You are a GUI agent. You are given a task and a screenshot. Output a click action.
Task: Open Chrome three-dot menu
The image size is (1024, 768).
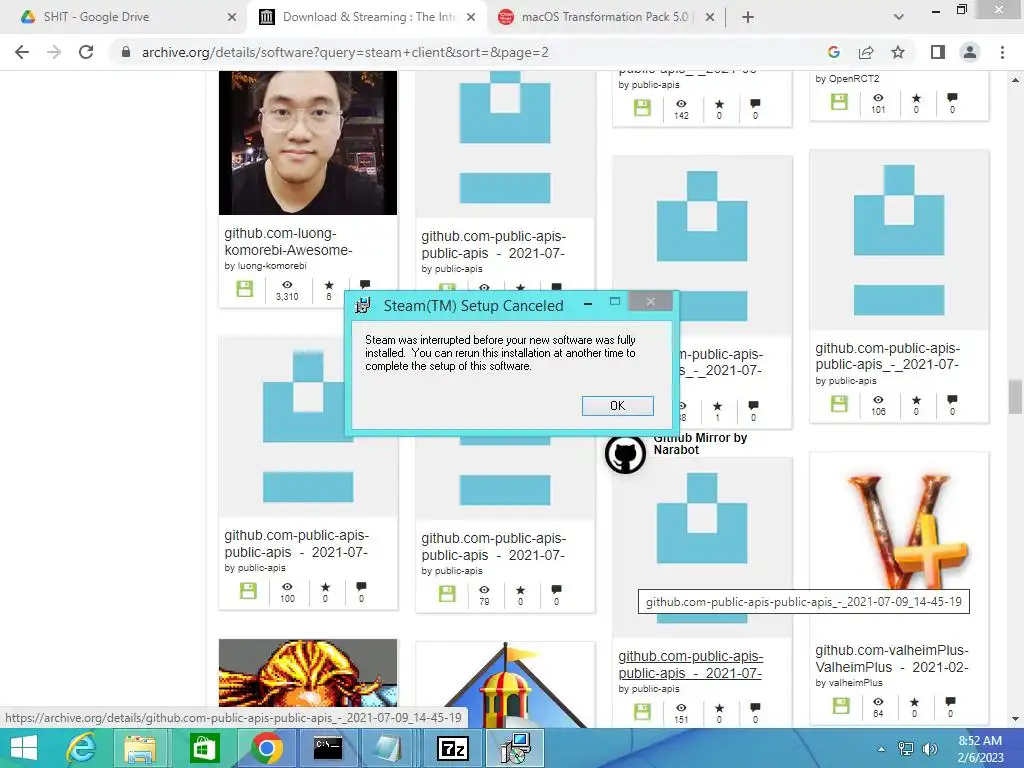(1002, 52)
